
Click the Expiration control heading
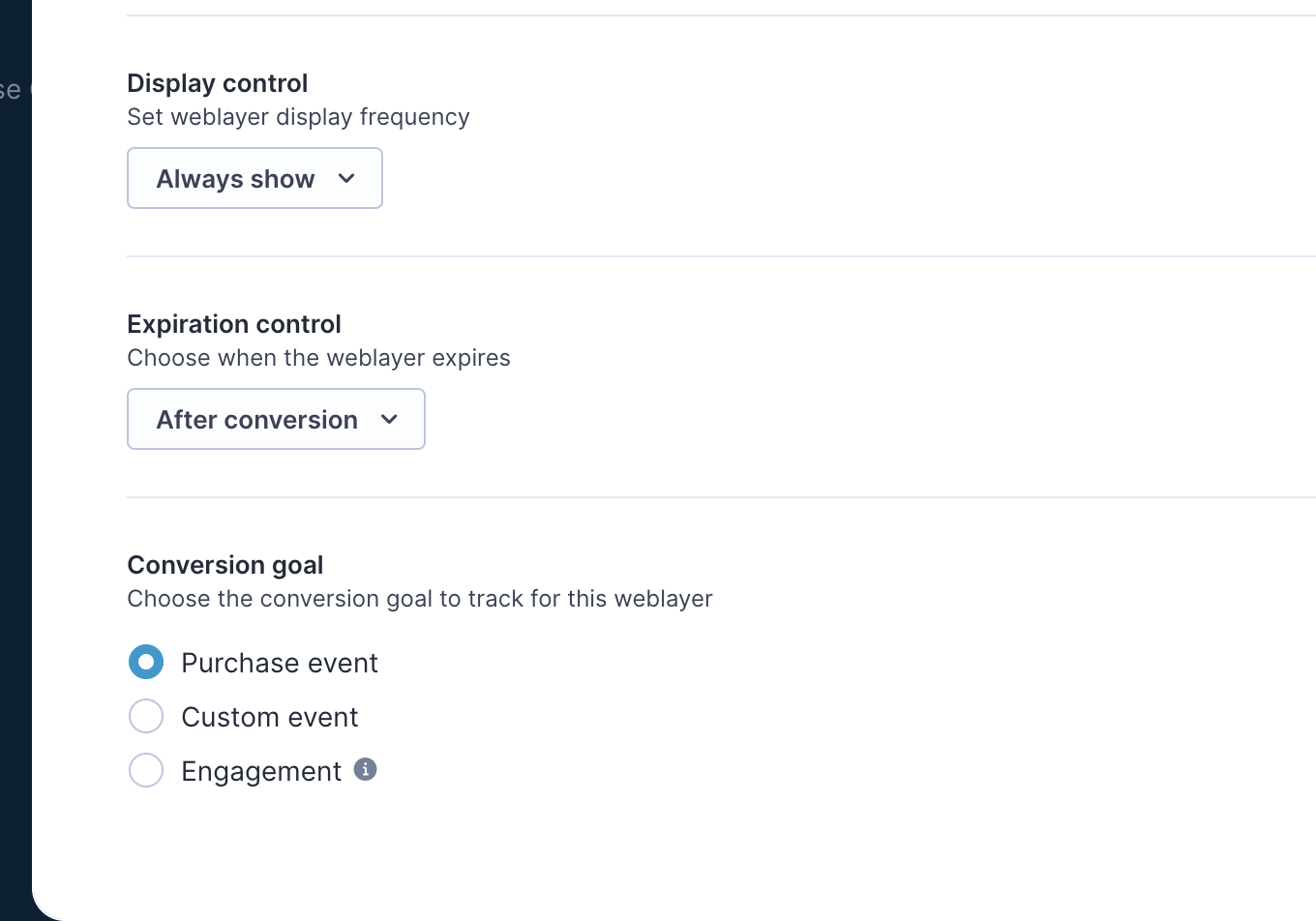(x=234, y=324)
